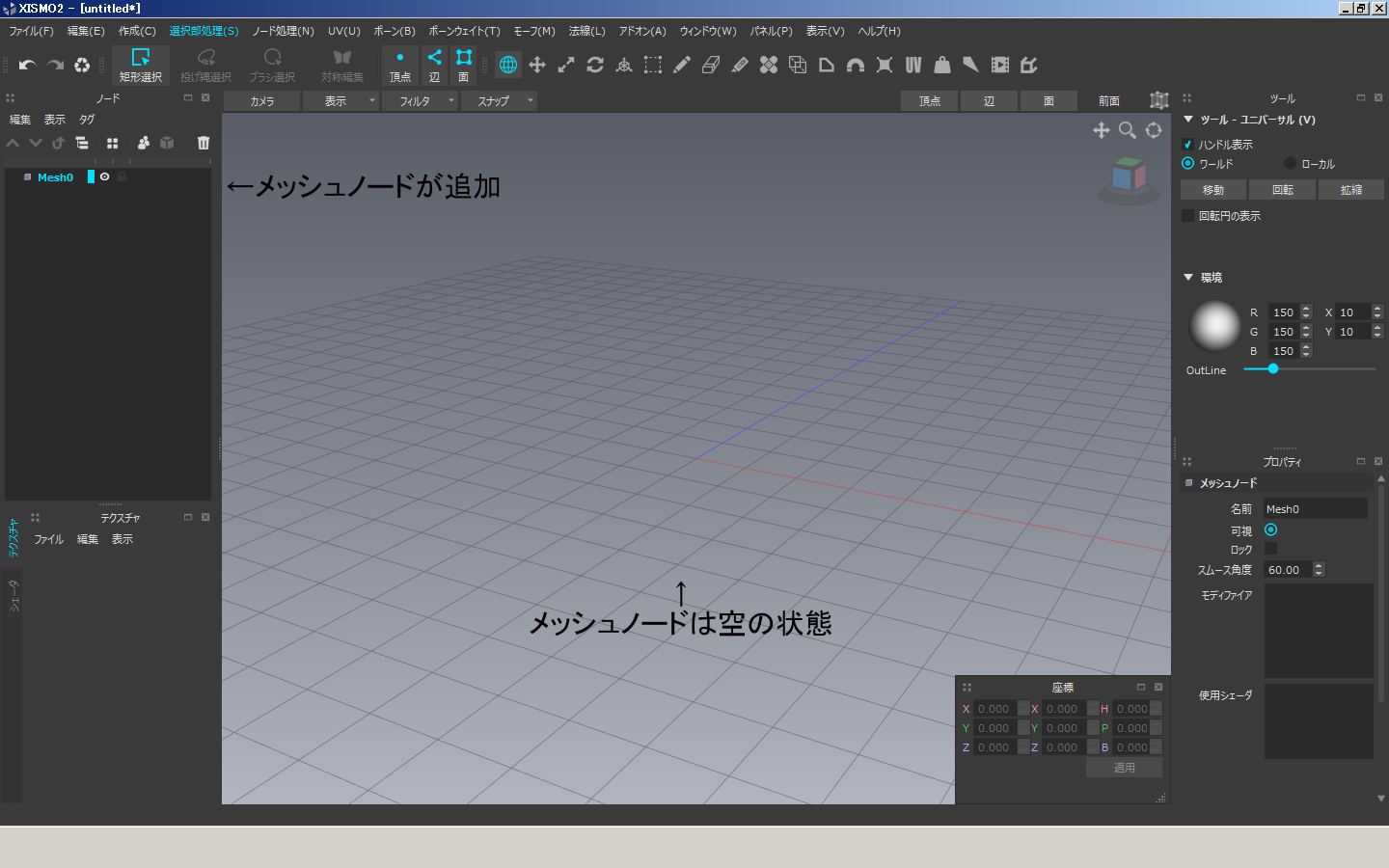This screenshot has width=1389, height=868.
Task: Activate the 対称編集 symmetric edit butterfly icon
Action: pyautogui.click(x=342, y=65)
